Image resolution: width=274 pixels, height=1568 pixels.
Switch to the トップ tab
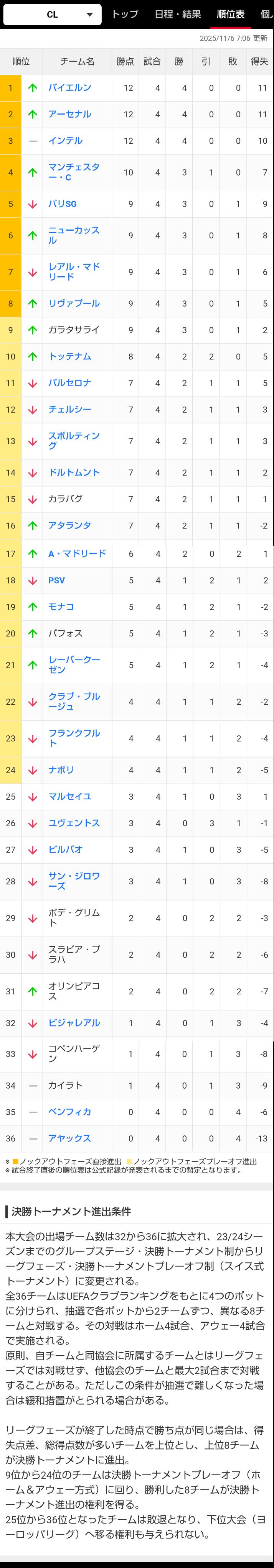(125, 14)
